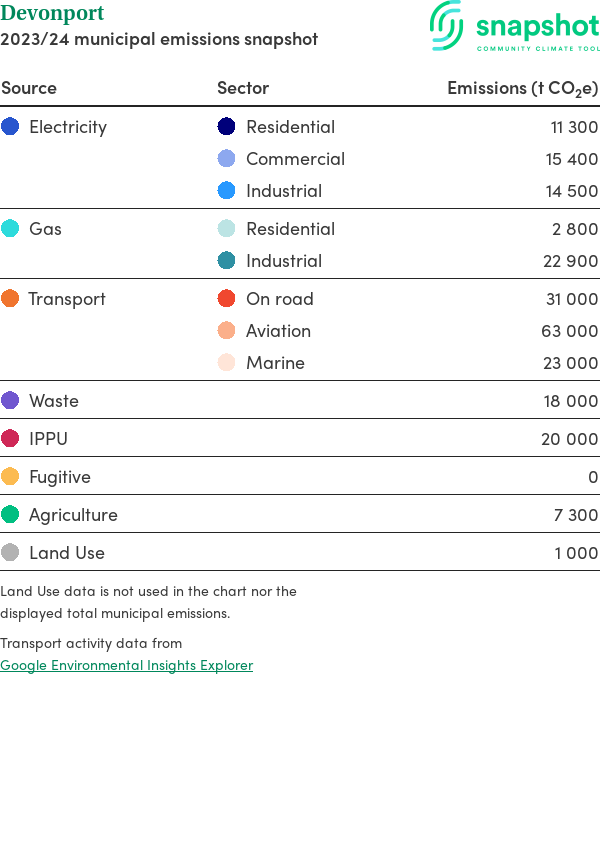
Task: Click the Snapshot logo icon
Action: [x=447, y=25]
